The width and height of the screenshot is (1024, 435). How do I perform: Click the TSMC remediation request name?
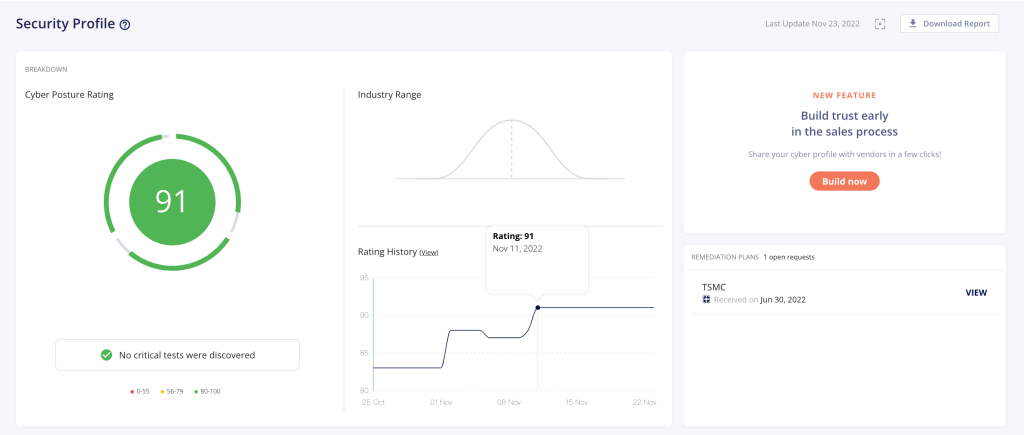coord(714,287)
